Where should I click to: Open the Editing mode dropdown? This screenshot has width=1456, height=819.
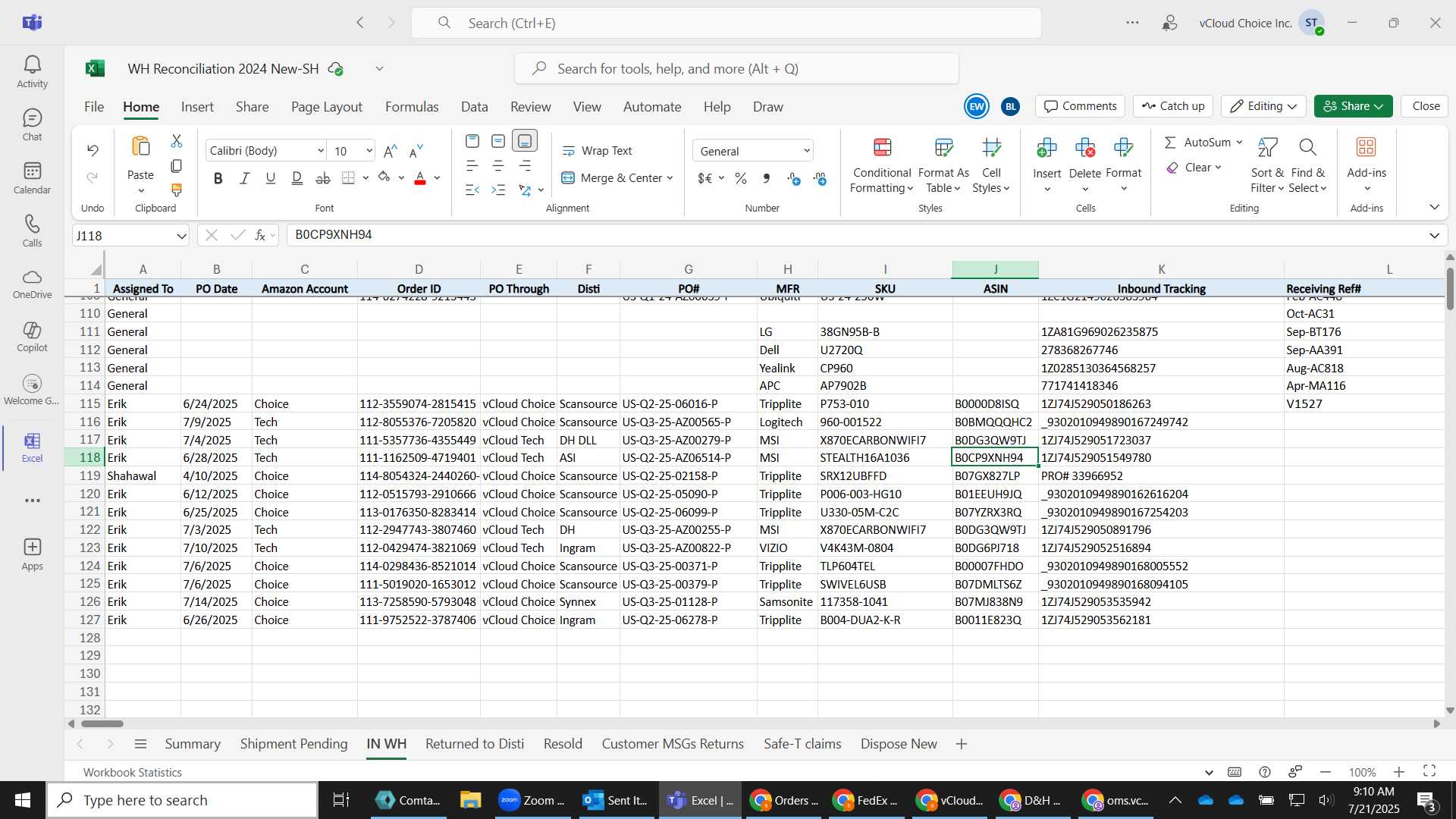tap(1263, 106)
